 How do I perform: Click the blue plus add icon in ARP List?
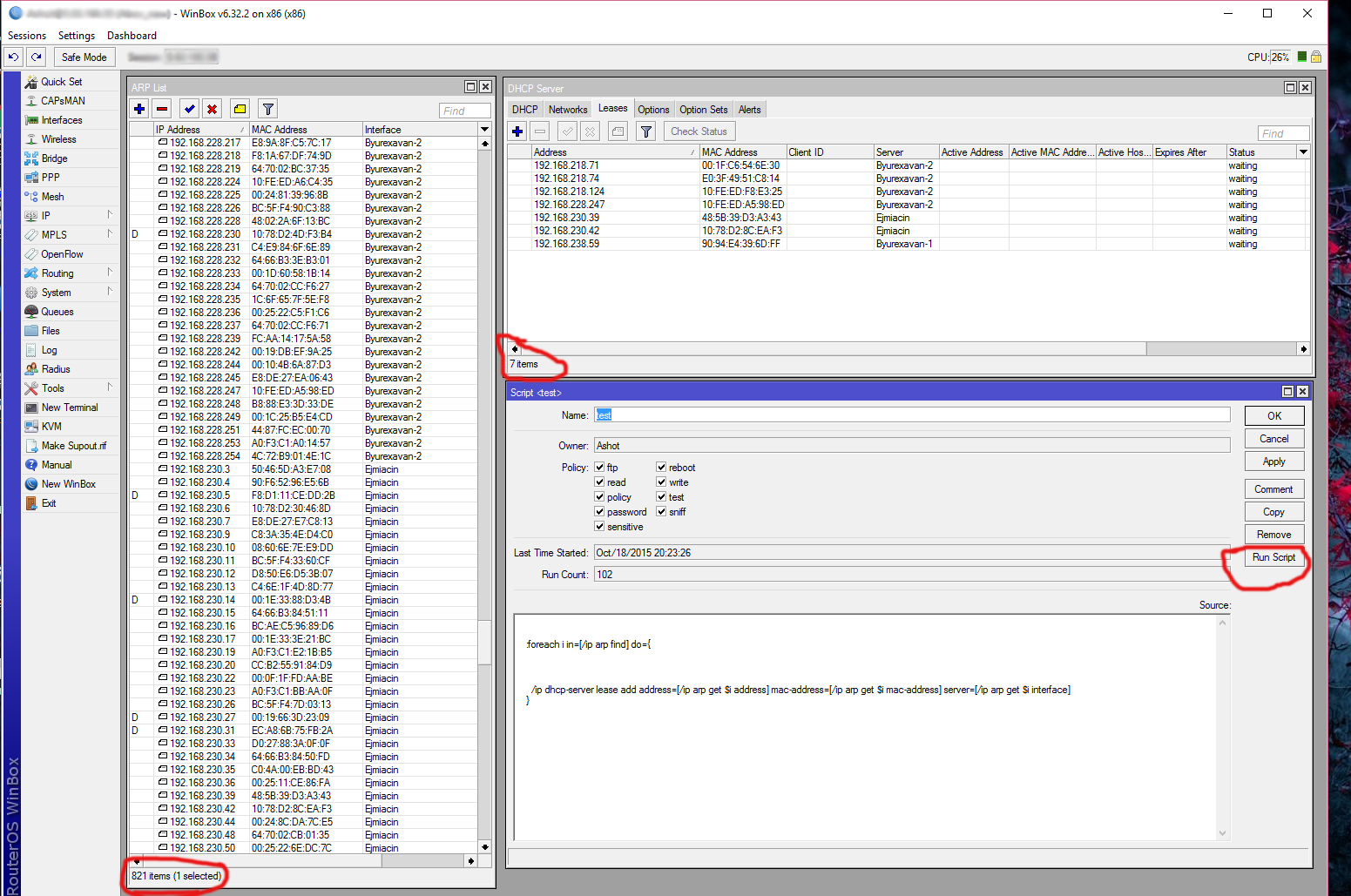pos(139,109)
